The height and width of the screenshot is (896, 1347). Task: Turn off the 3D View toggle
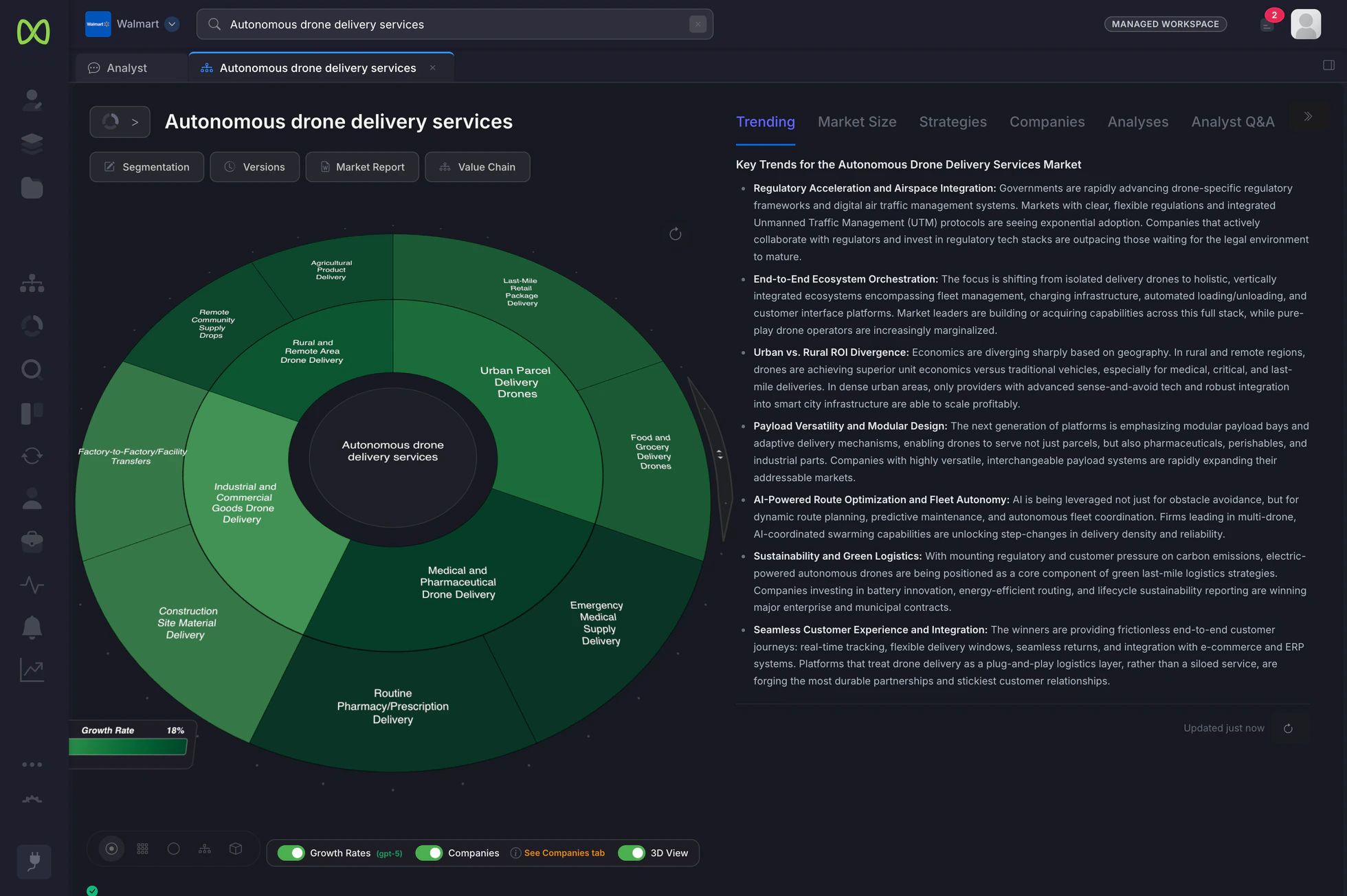632,853
